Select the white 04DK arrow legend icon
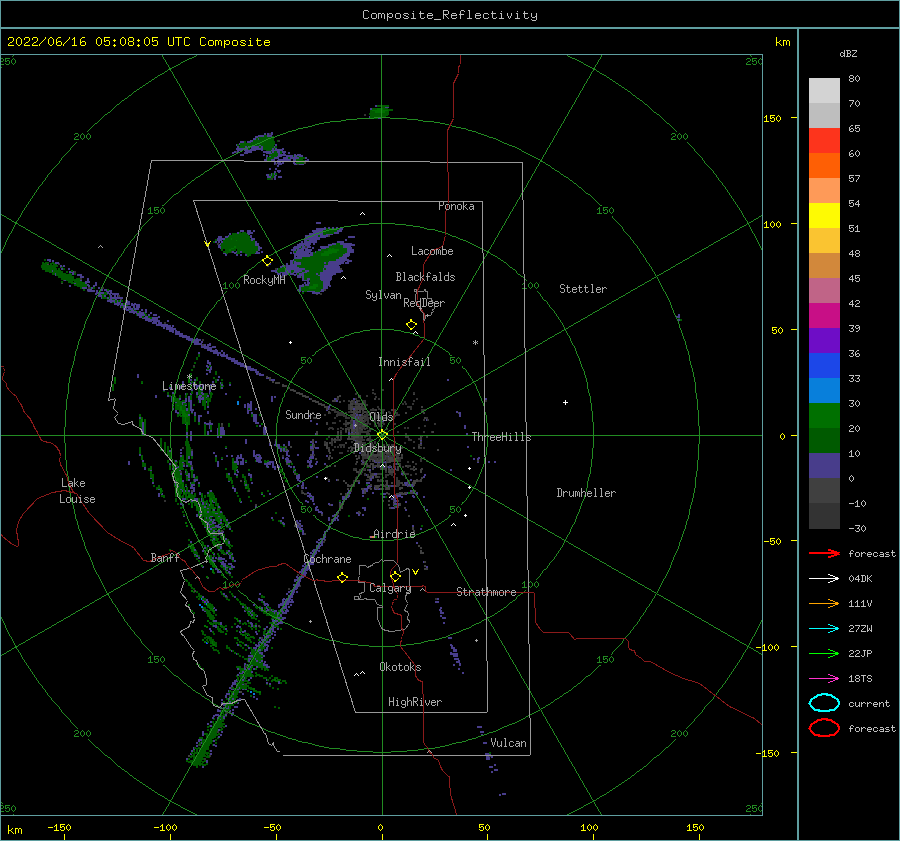 tap(824, 578)
